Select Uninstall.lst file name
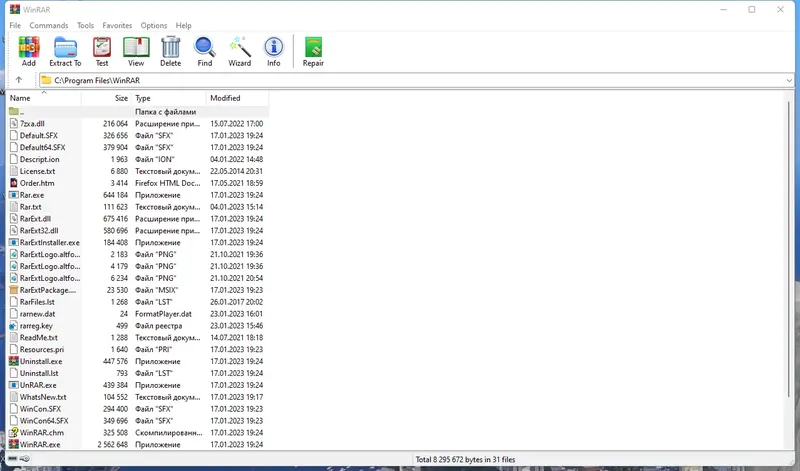The height and width of the screenshot is (471, 800). click(x=39, y=373)
